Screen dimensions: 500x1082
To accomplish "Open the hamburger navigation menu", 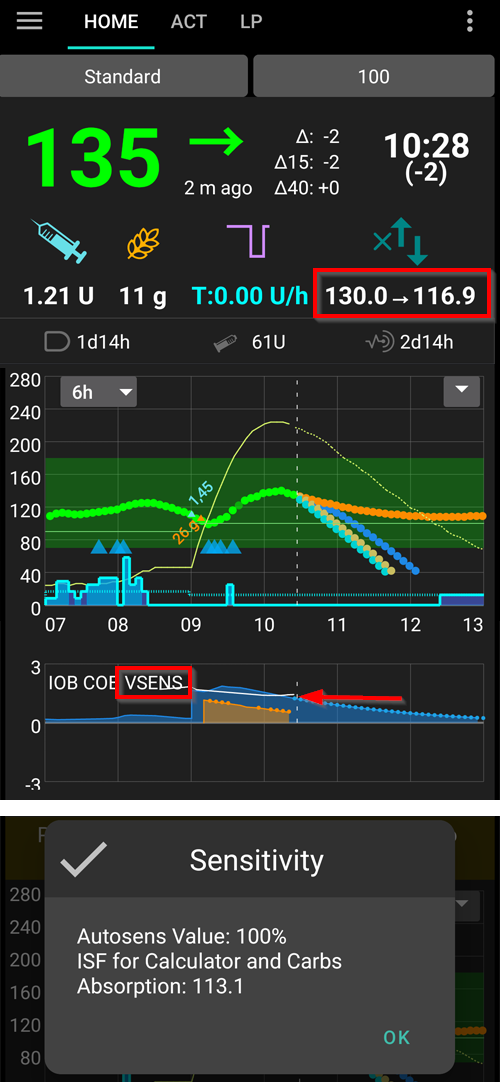I will (x=30, y=20).
